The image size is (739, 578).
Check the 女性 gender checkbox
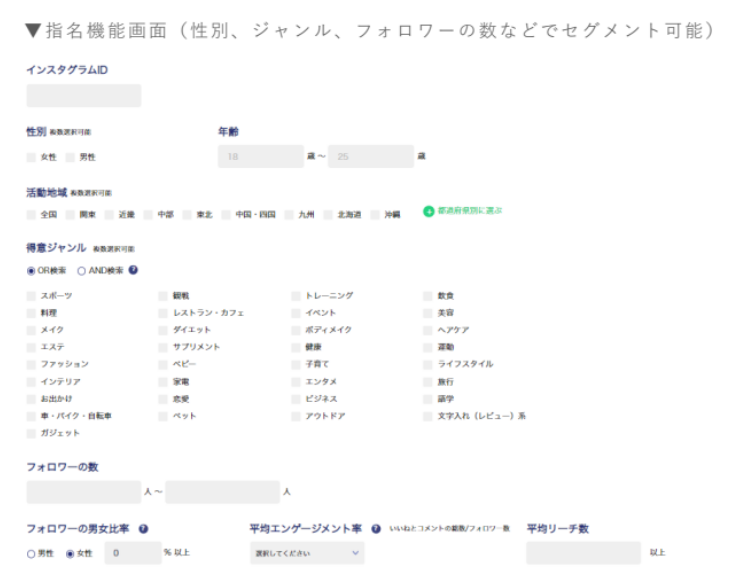31,157
